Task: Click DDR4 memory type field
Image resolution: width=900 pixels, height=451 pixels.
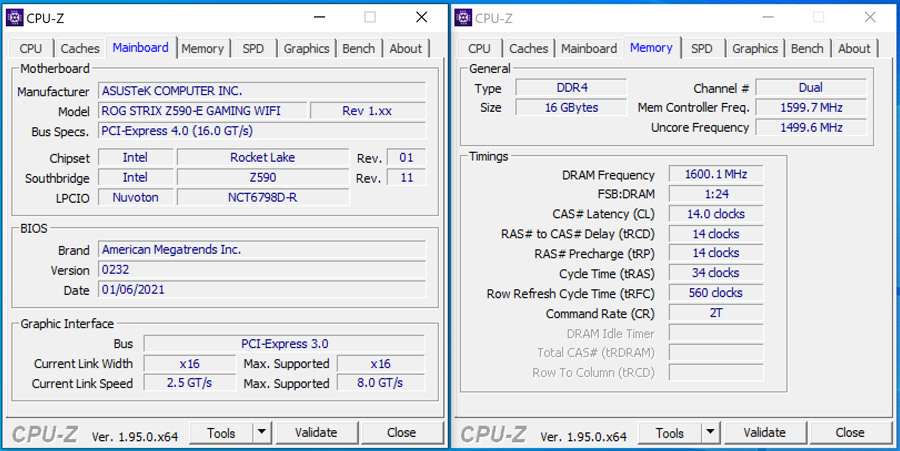Action: pyautogui.click(x=572, y=88)
